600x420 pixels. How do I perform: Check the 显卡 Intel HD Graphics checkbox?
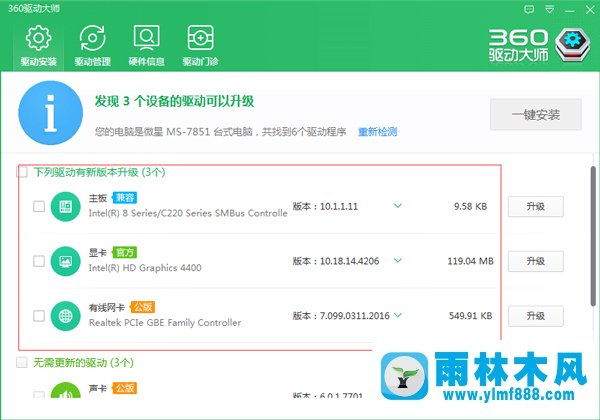[39, 261]
